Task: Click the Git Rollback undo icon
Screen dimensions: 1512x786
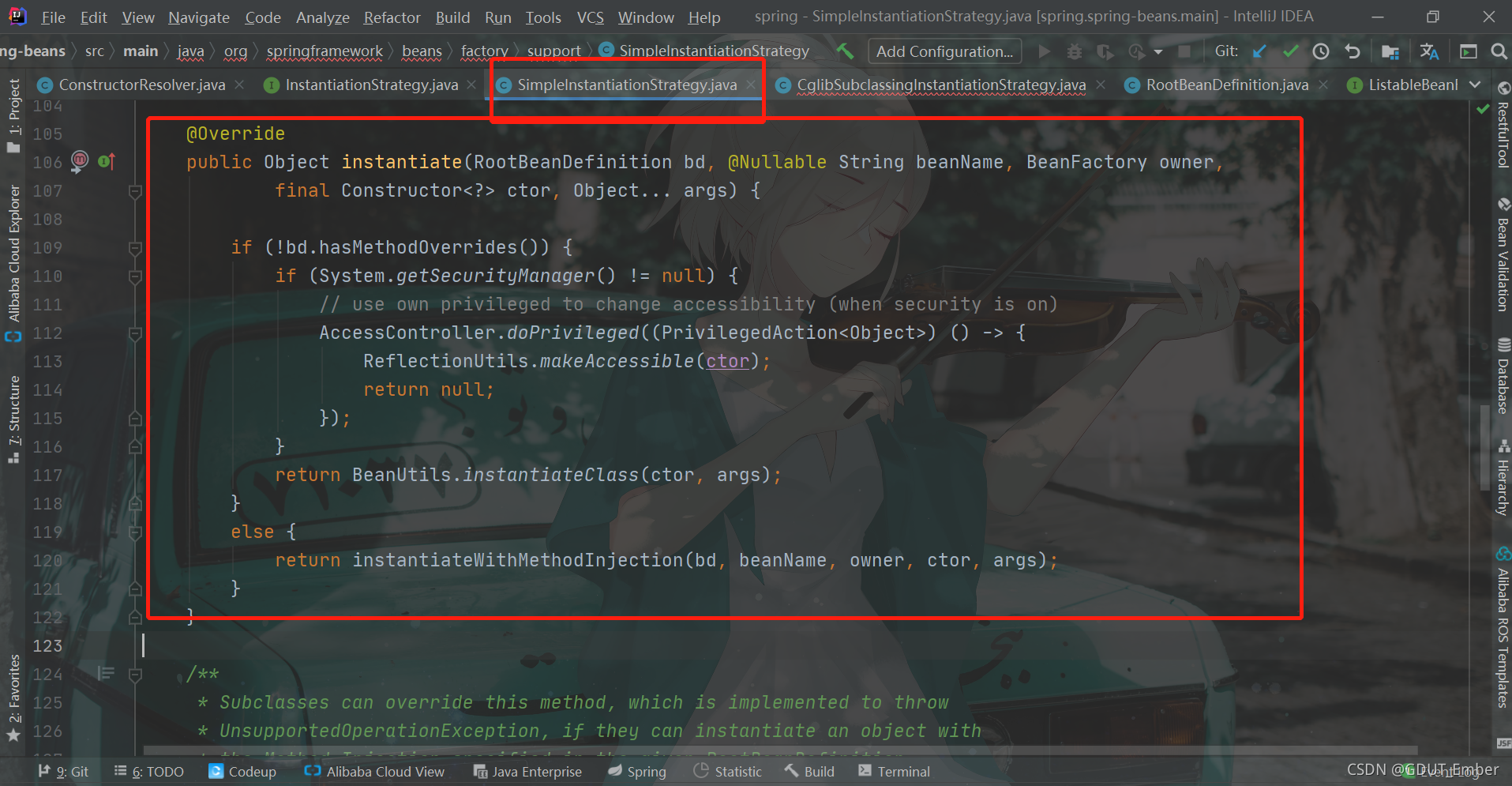Action: coord(1353,51)
